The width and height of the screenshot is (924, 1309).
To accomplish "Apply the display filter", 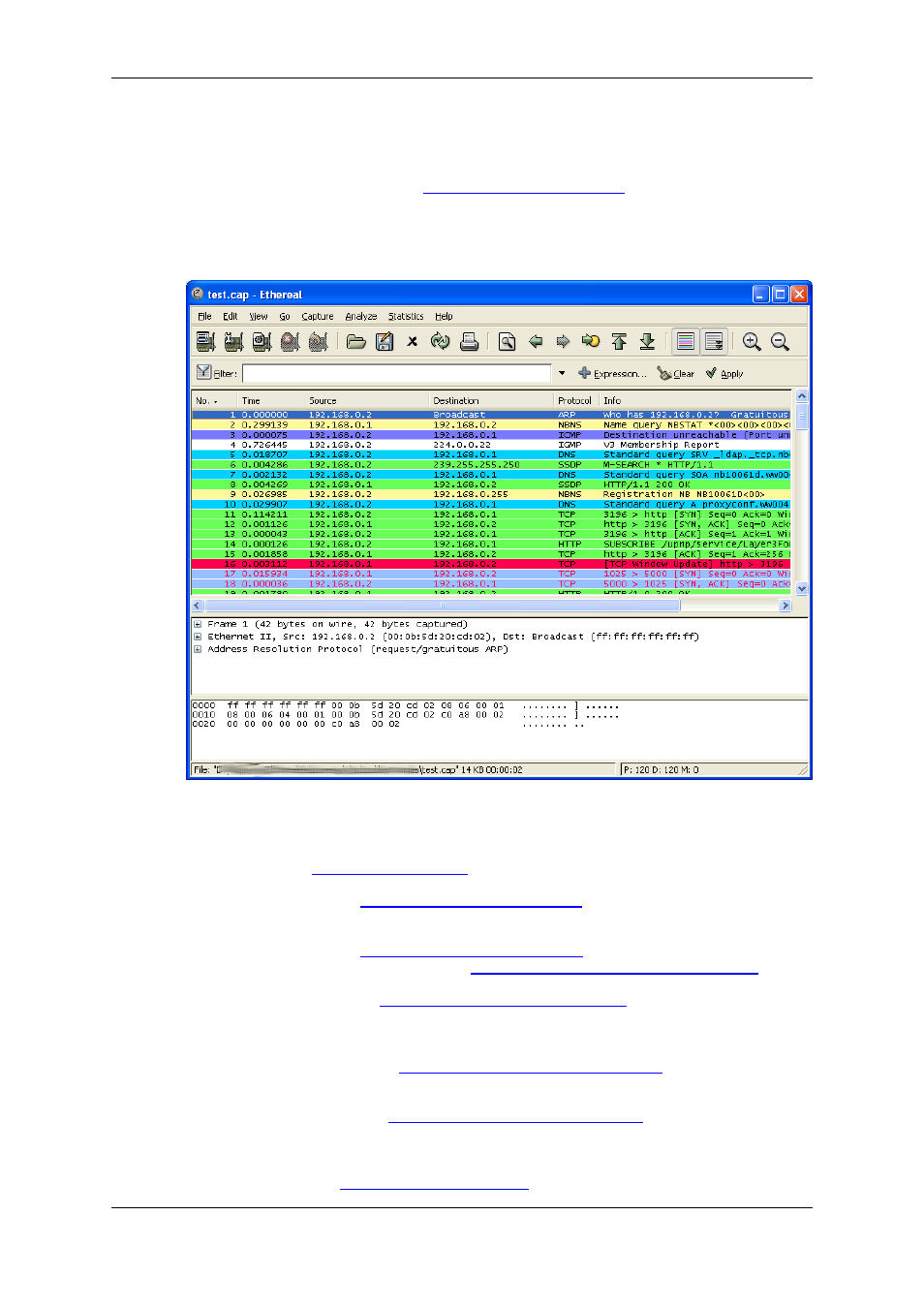I will [724, 373].
